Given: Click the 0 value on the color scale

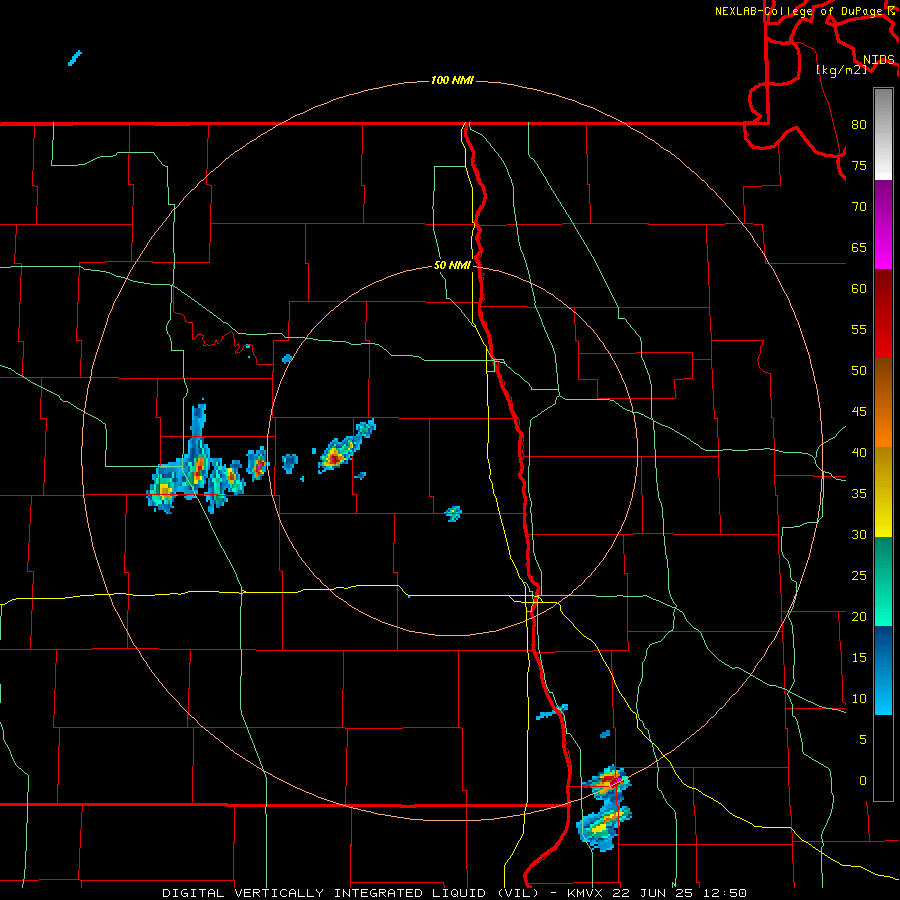Looking at the screenshot, I should [863, 781].
